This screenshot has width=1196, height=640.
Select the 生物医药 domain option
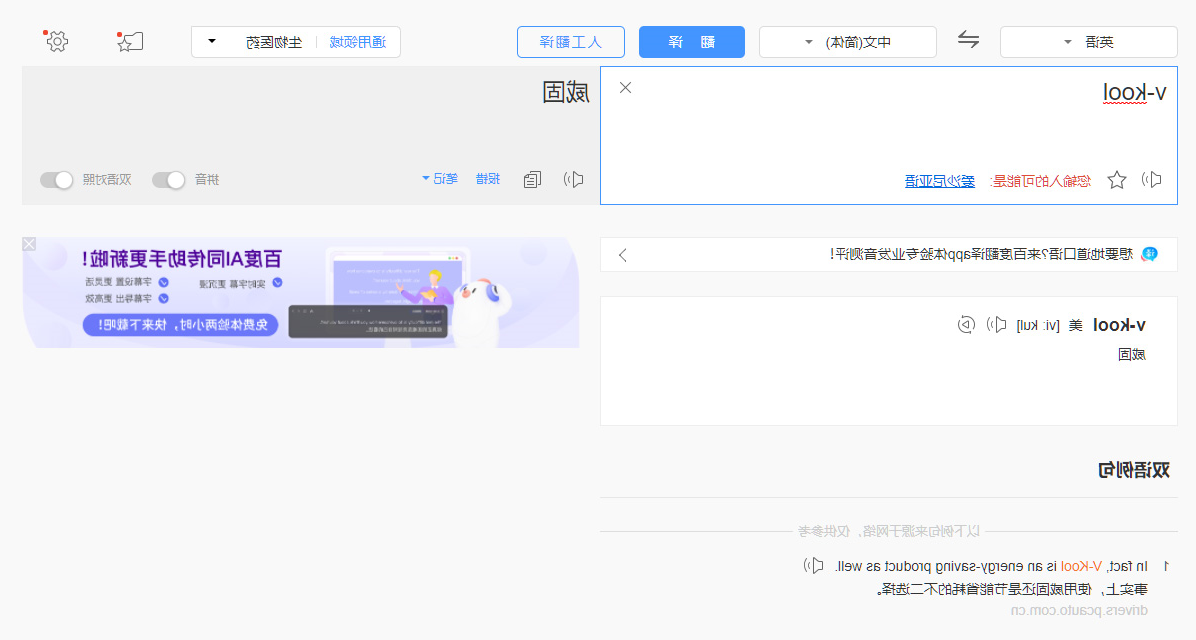pyautogui.click(x=274, y=42)
